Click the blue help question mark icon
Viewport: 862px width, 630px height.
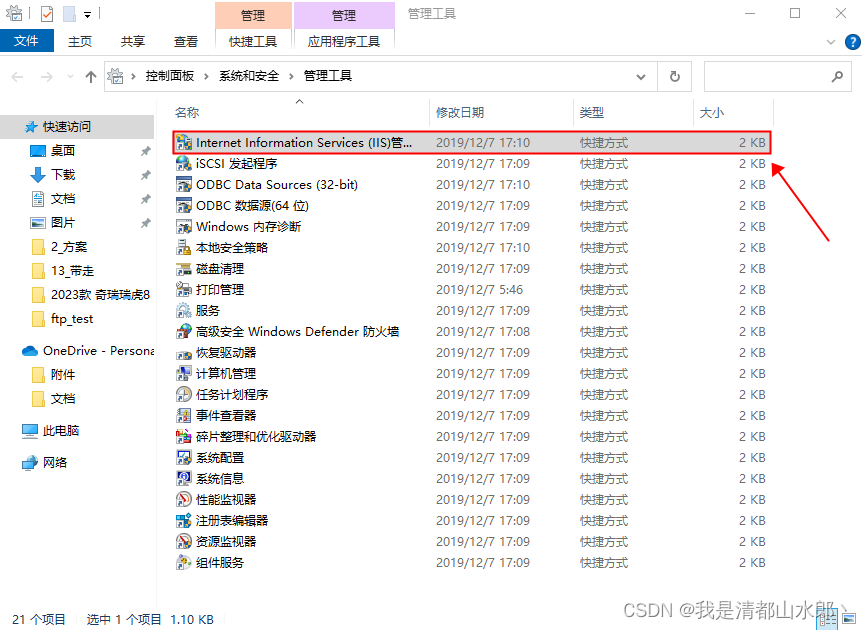(853, 42)
